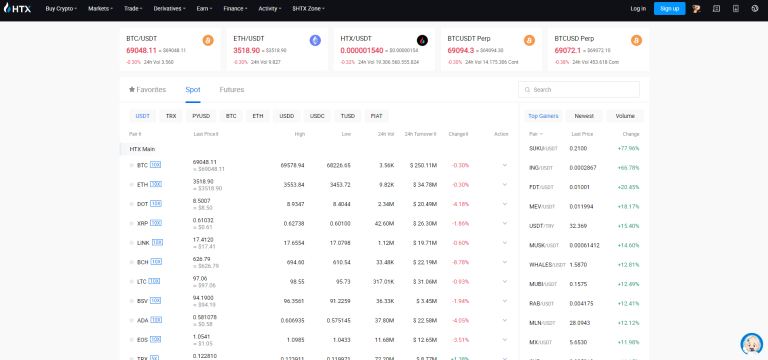Click the 10X margin badge beside ADA

pos(156,320)
